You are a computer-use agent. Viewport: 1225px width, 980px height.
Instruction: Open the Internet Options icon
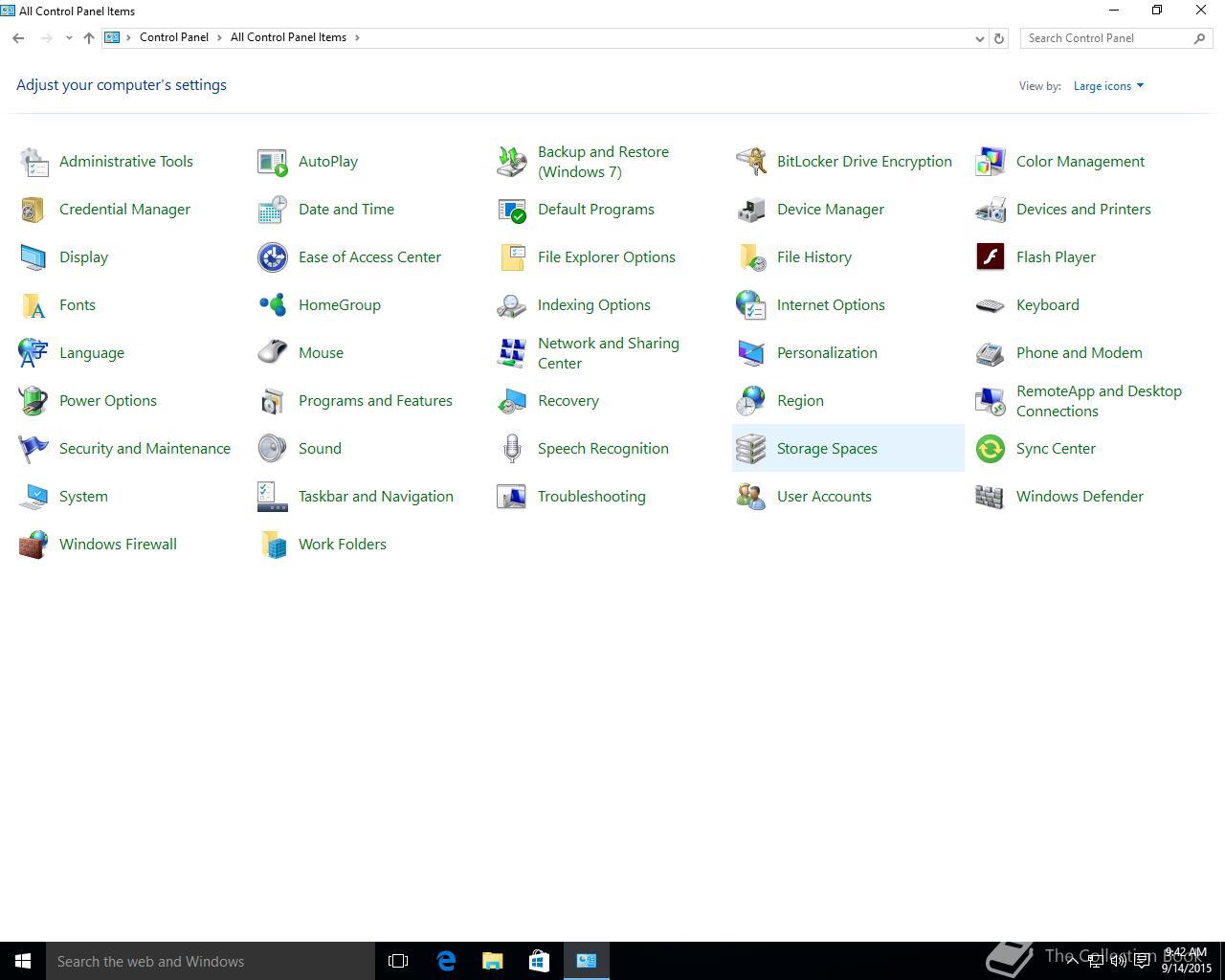(x=751, y=305)
